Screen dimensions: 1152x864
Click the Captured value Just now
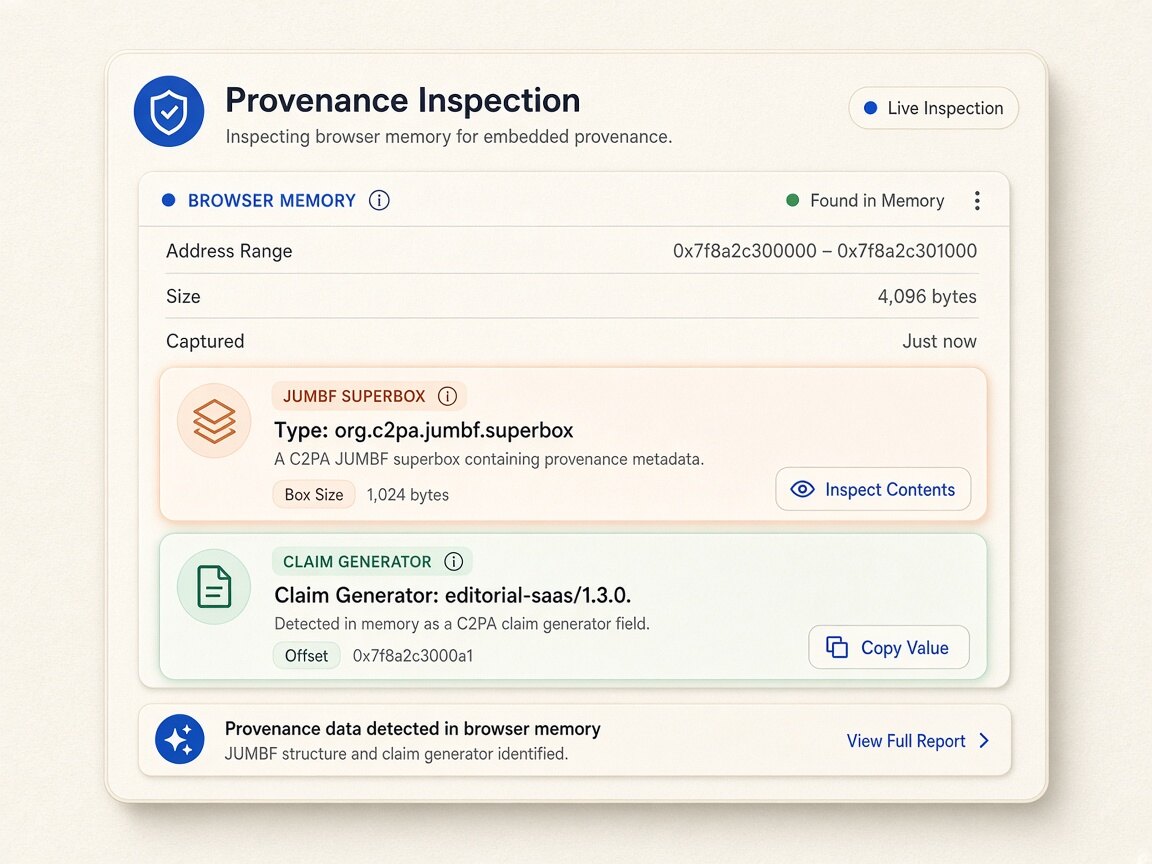coord(940,341)
